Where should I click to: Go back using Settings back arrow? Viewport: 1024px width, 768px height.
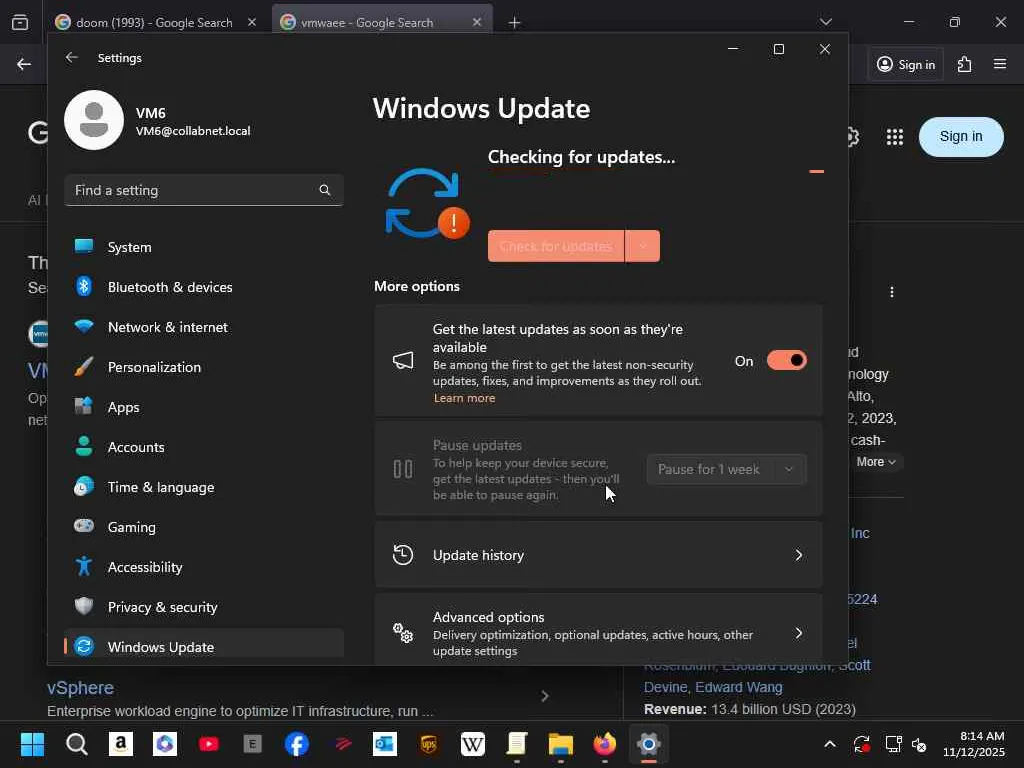tap(71, 57)
